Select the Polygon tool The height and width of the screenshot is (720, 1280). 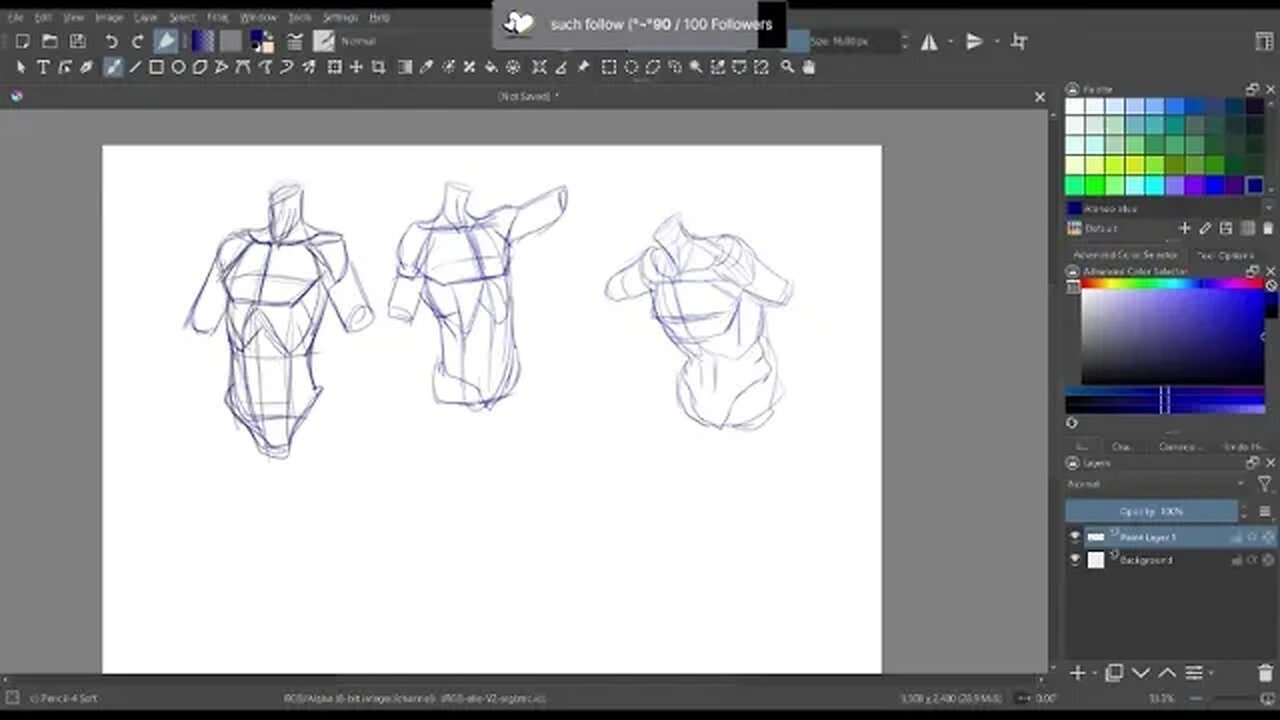coord(200,67)
